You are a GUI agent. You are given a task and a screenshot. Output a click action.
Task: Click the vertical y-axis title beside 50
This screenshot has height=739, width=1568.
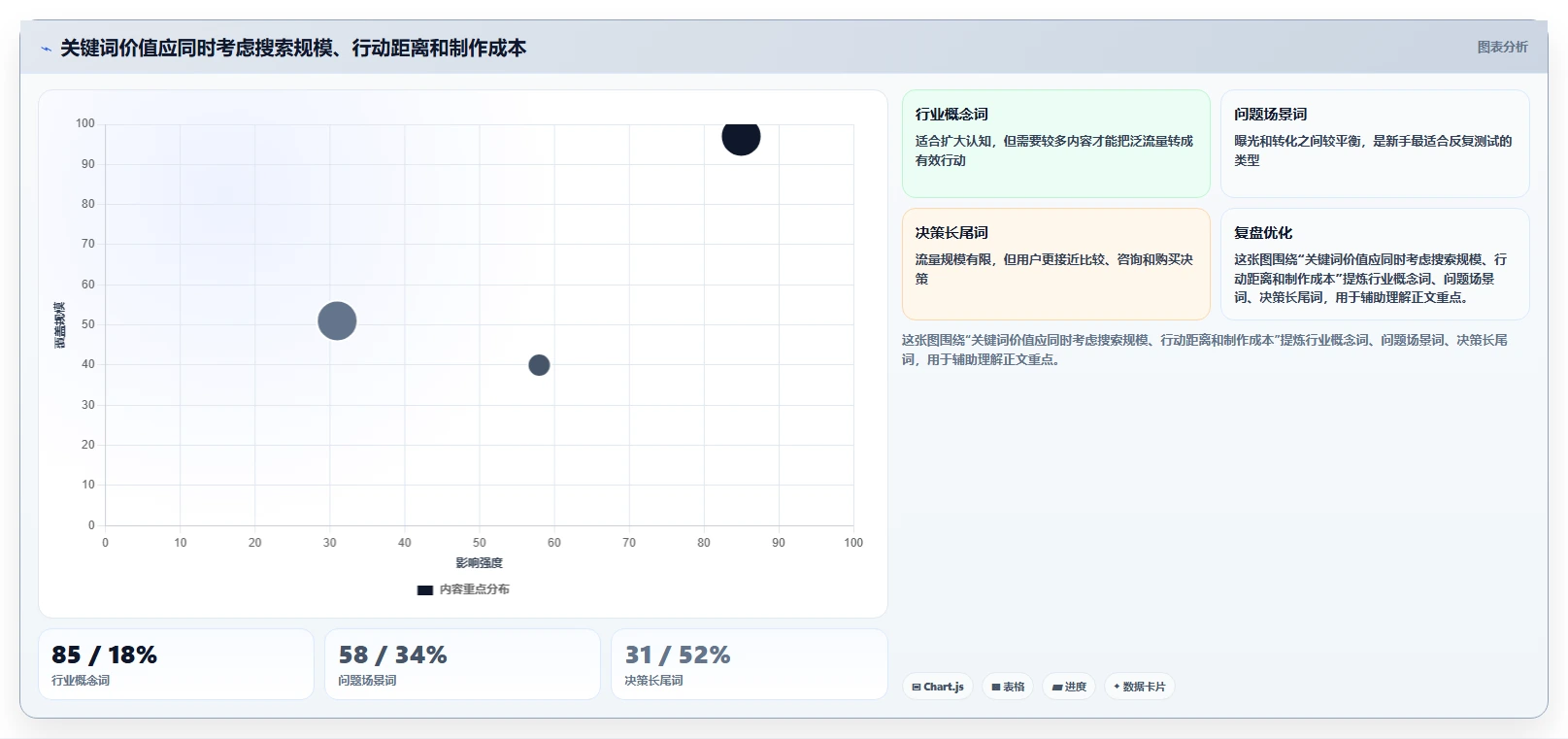pyautogui.click(x=60, y=324)
